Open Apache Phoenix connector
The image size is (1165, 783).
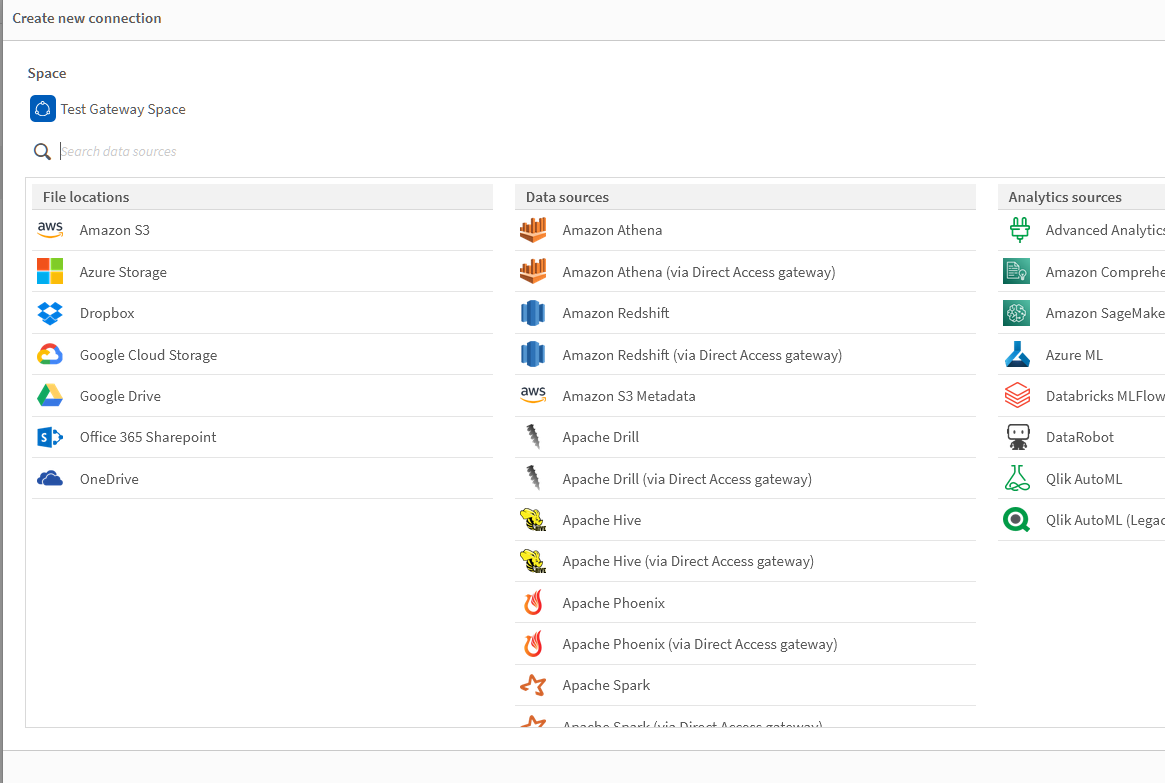[x=613, y=603]
